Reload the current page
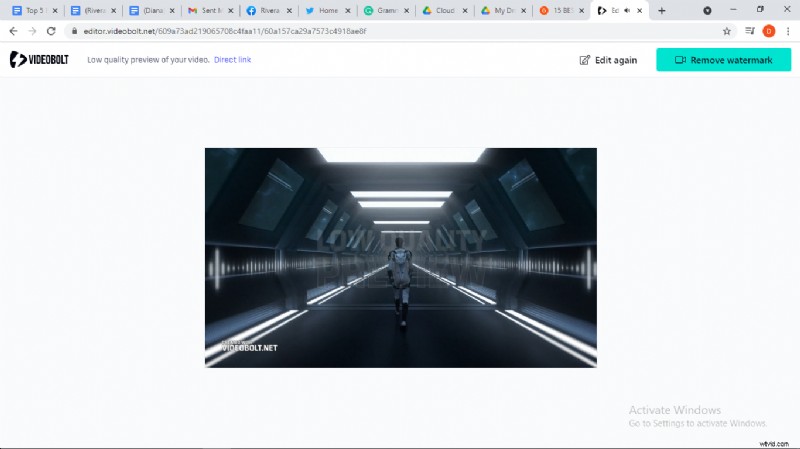The image size is (800, 449). [51, 31]
